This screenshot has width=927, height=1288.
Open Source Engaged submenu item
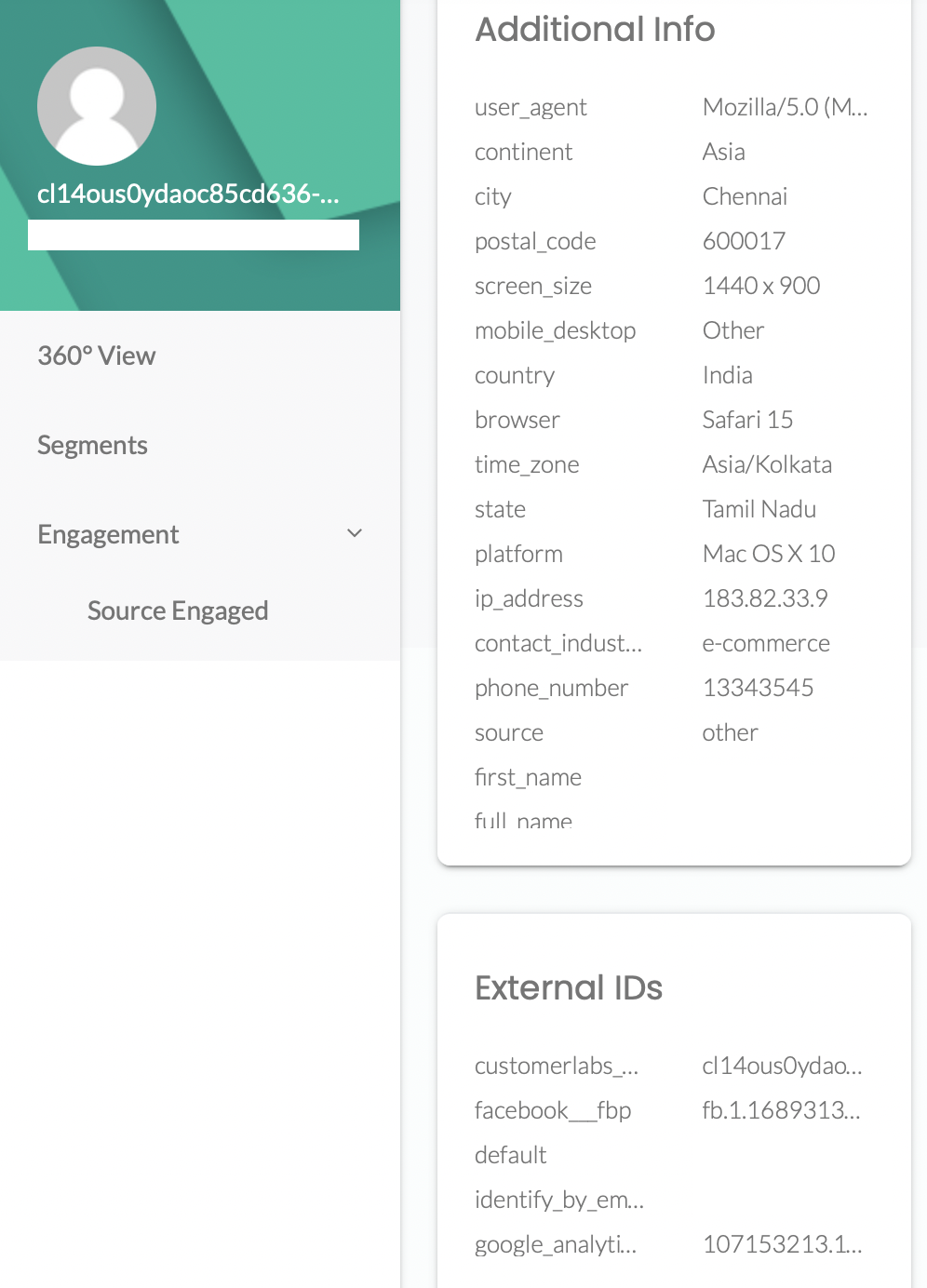[x=178, y=610]
